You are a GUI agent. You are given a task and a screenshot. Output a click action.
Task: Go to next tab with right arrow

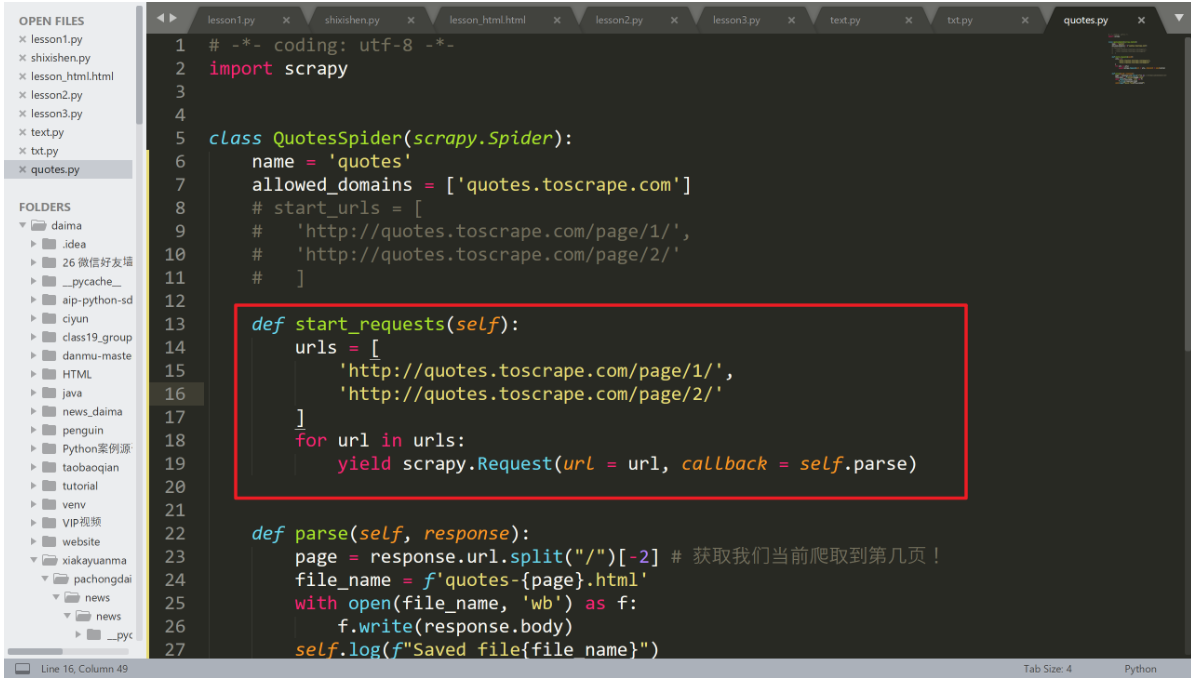click(x=173, y=17)
